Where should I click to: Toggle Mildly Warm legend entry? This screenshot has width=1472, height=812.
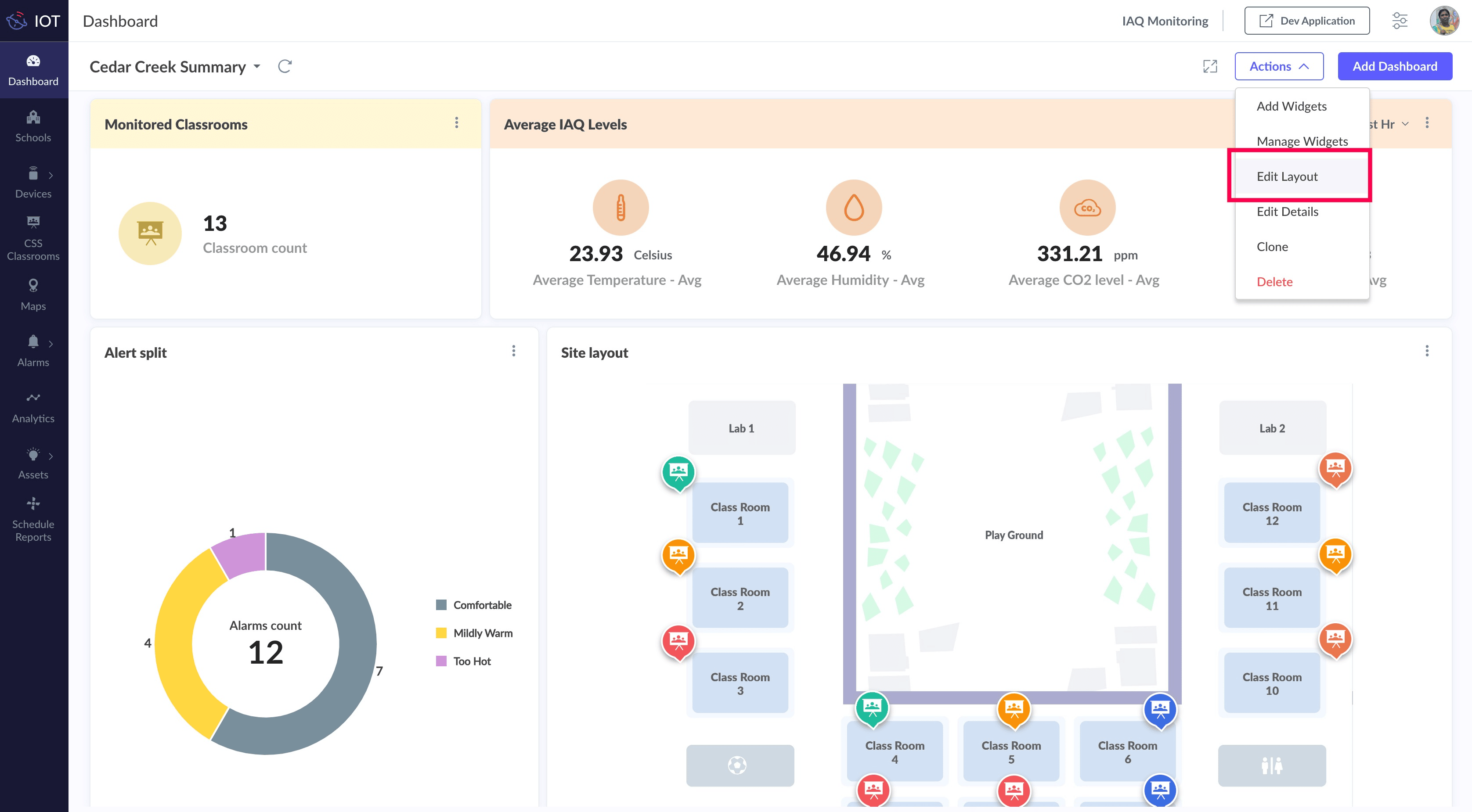482,632
